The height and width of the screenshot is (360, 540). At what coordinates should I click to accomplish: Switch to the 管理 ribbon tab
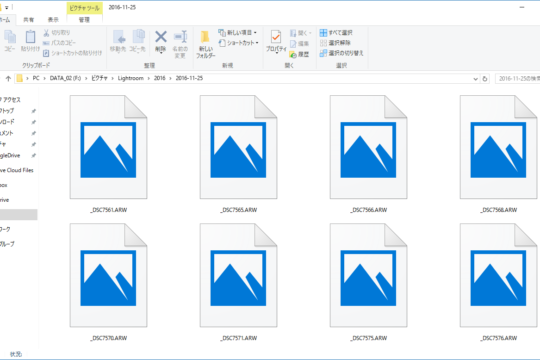click(x=84, y=20)
